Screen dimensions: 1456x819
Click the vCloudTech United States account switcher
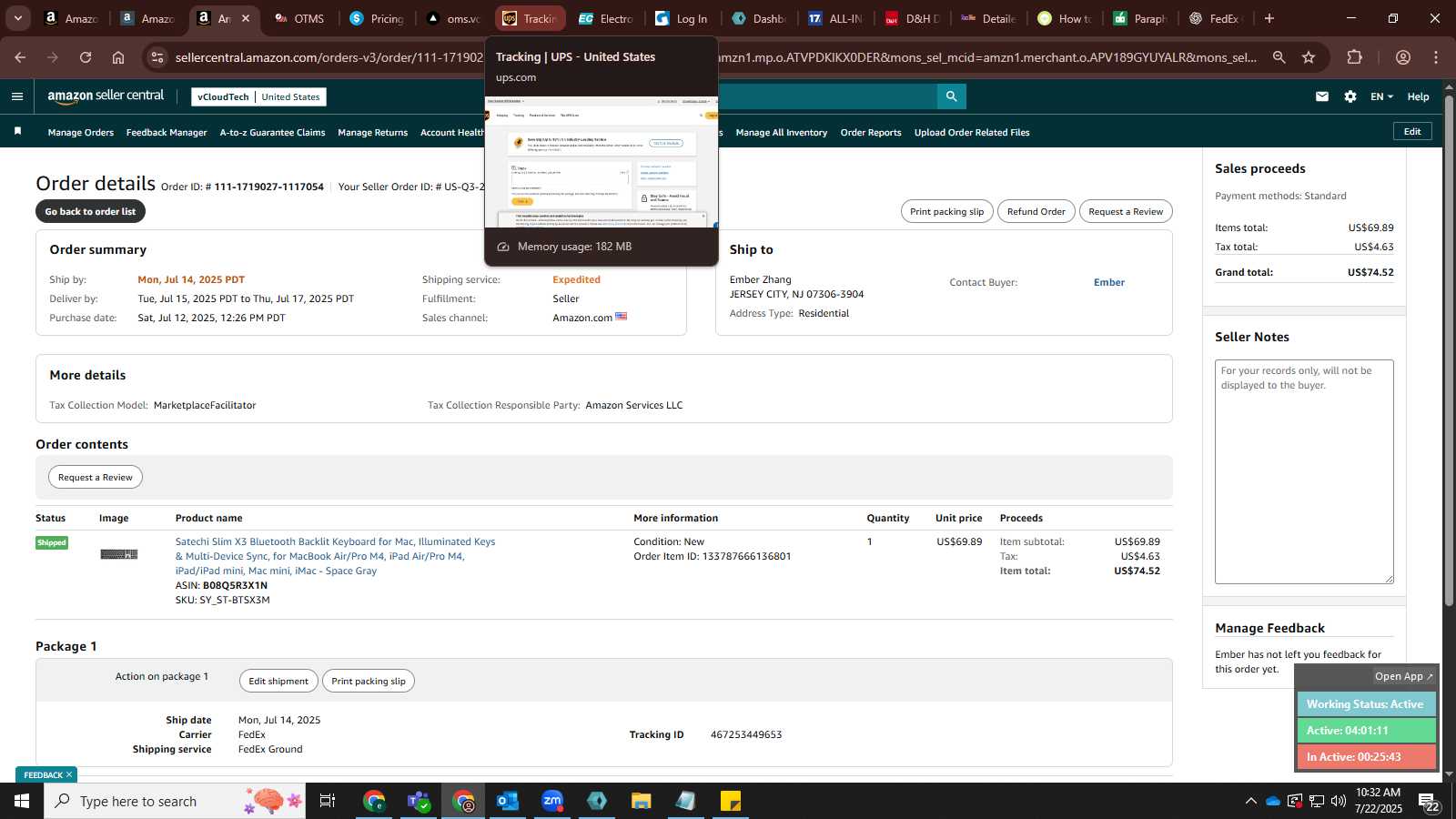258,96
